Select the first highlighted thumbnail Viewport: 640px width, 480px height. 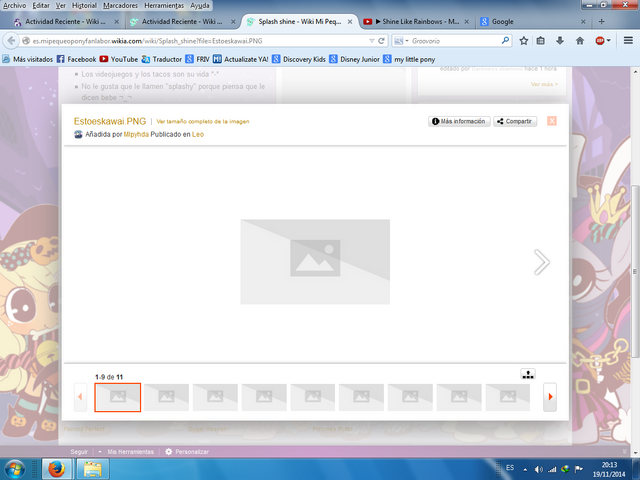[118, 397]
